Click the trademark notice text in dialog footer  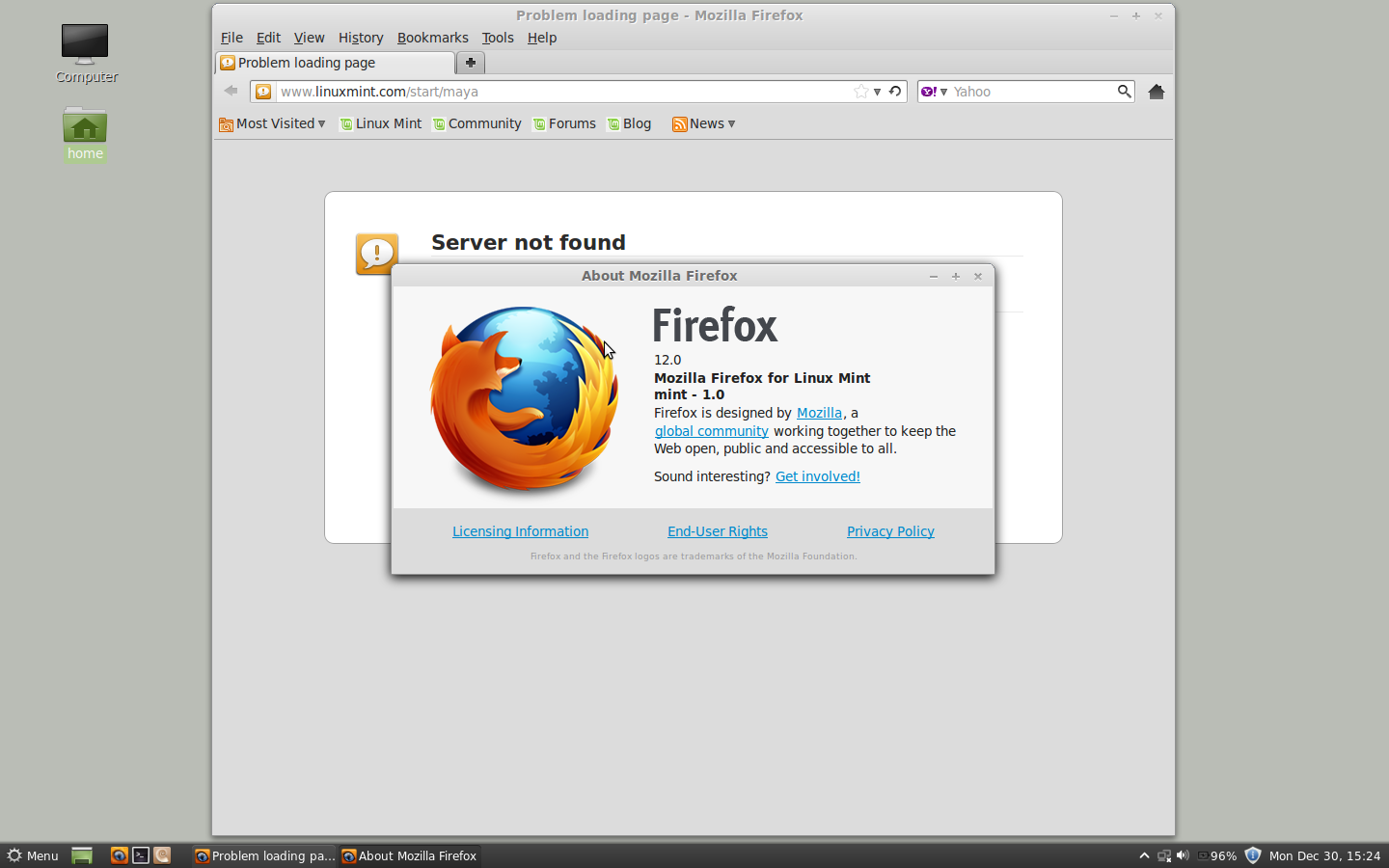click(x=694, y=556)
